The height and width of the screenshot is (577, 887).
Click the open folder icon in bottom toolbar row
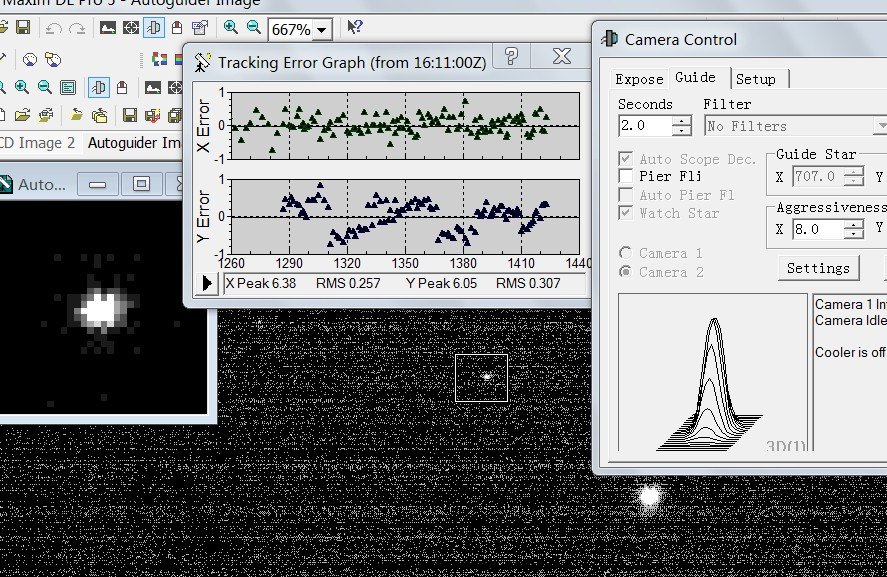point(22,115)
